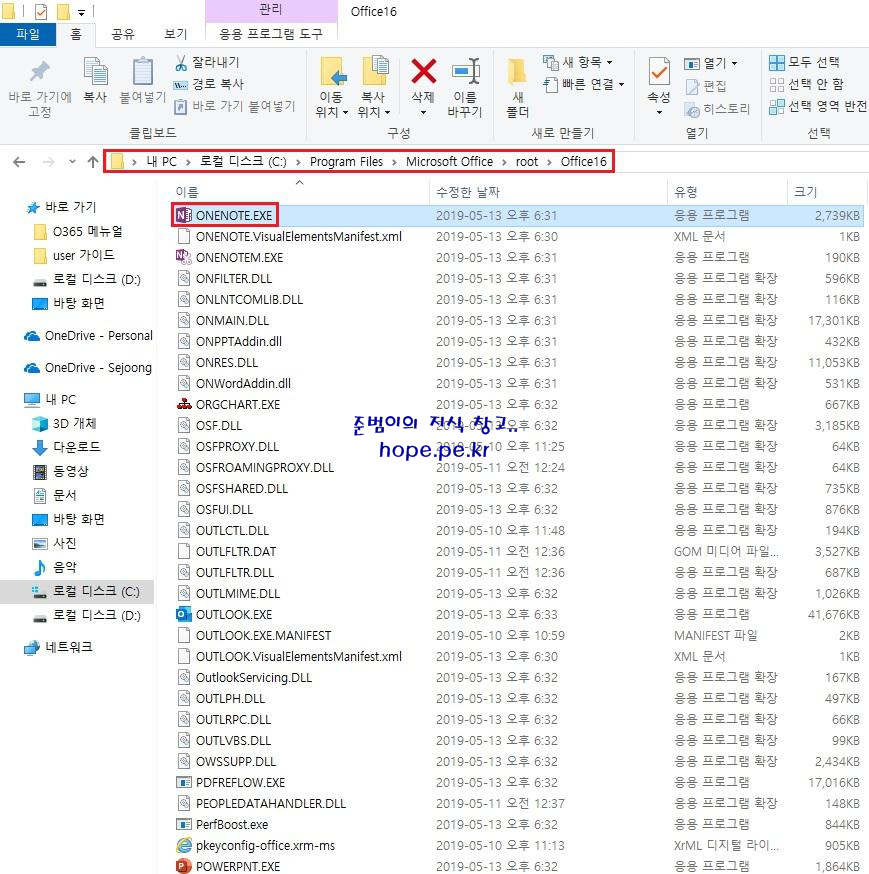
Task: Click the 속성 properties icon
Action: click(x=659, y=72)
